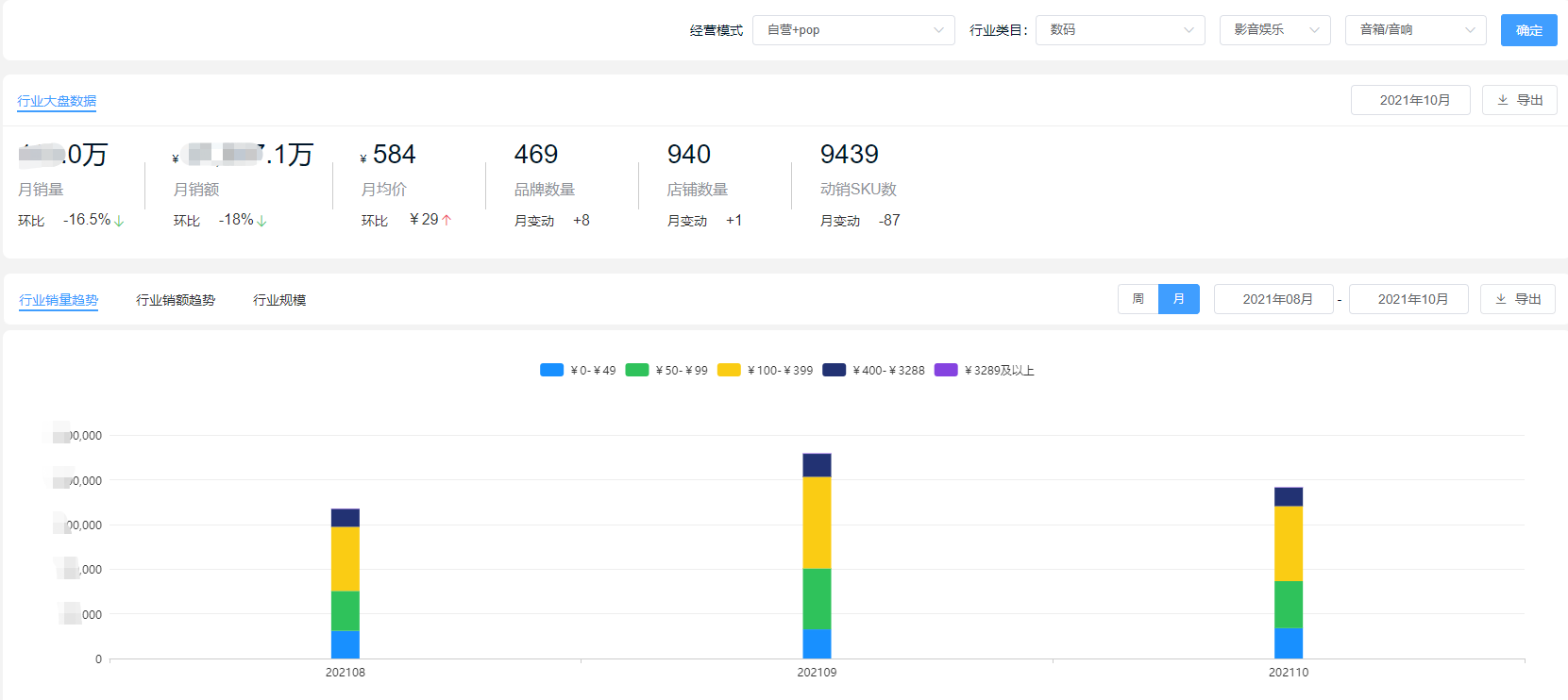Click chevron arrow of 音箱/音响 selector
1568x700 pixels.
pyautogui.click(x=1470, y=30)
